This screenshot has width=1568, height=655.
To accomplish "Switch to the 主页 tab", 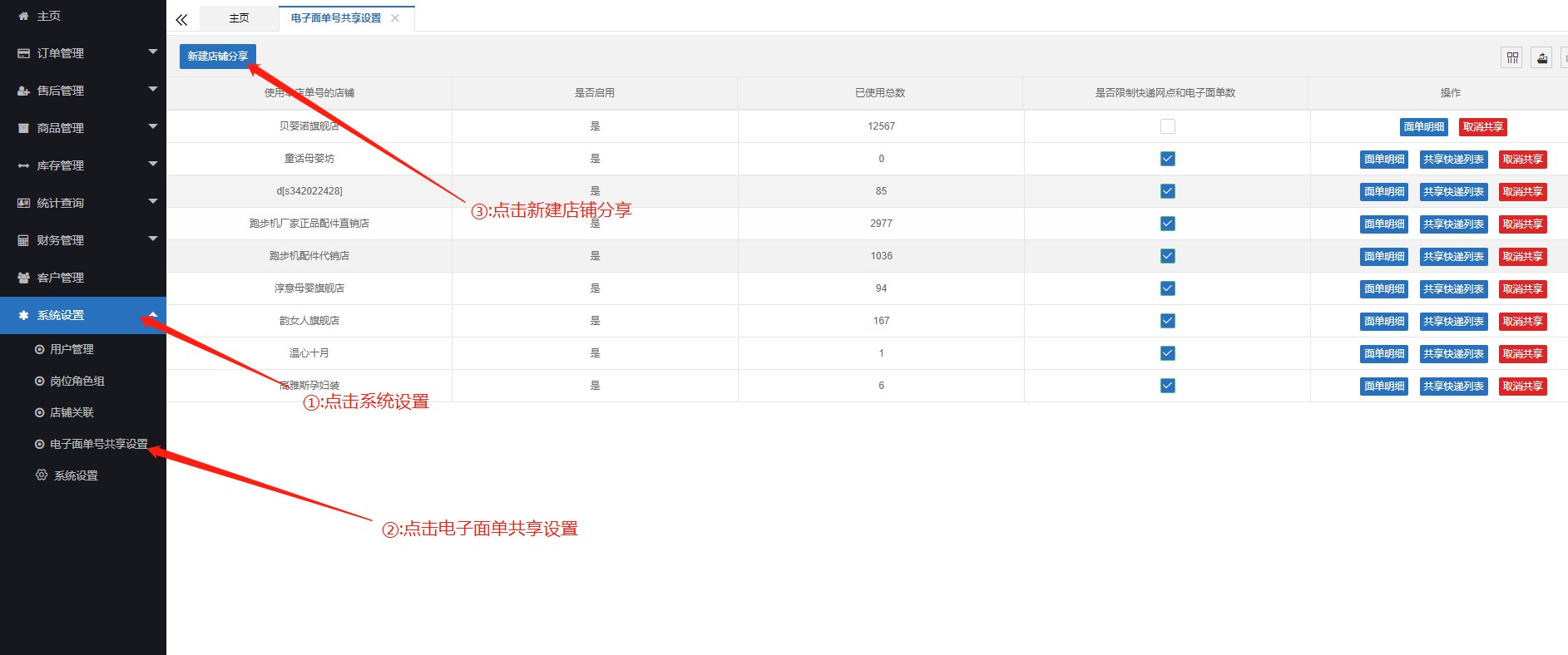I will pyautogui.click(x=239, y=18).
